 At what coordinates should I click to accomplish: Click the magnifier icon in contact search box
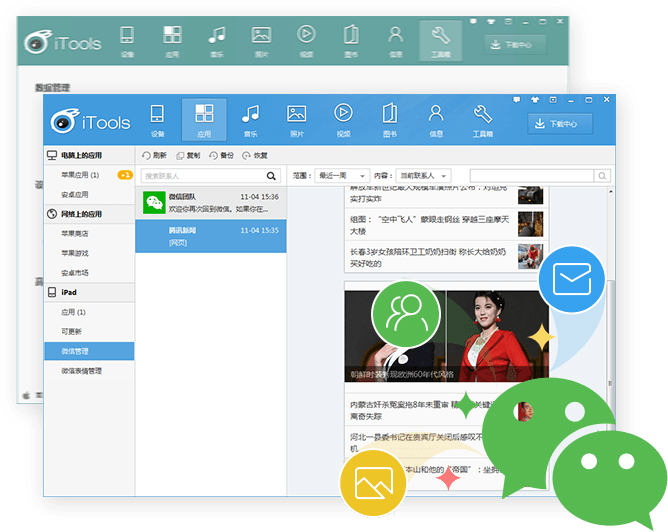pyautogui.click(x=271, y=176)
